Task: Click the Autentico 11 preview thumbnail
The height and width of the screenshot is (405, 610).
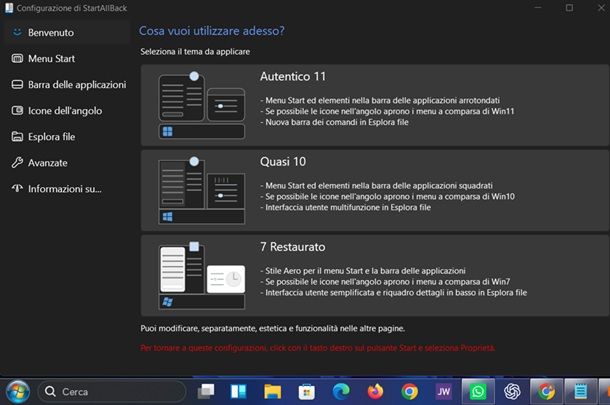Action: coord(202,105)
